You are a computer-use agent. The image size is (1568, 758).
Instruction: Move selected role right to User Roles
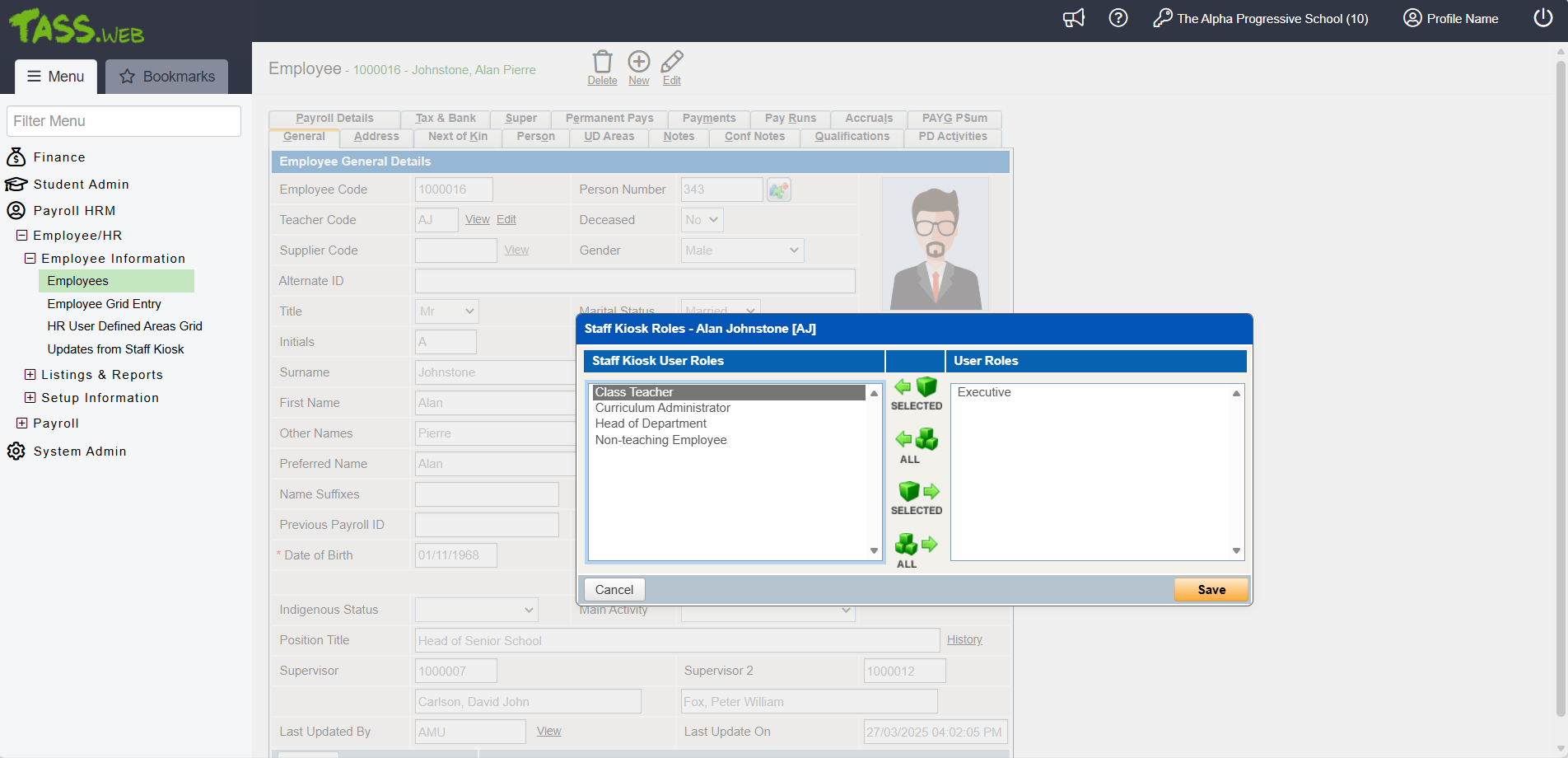coord(916,498)
